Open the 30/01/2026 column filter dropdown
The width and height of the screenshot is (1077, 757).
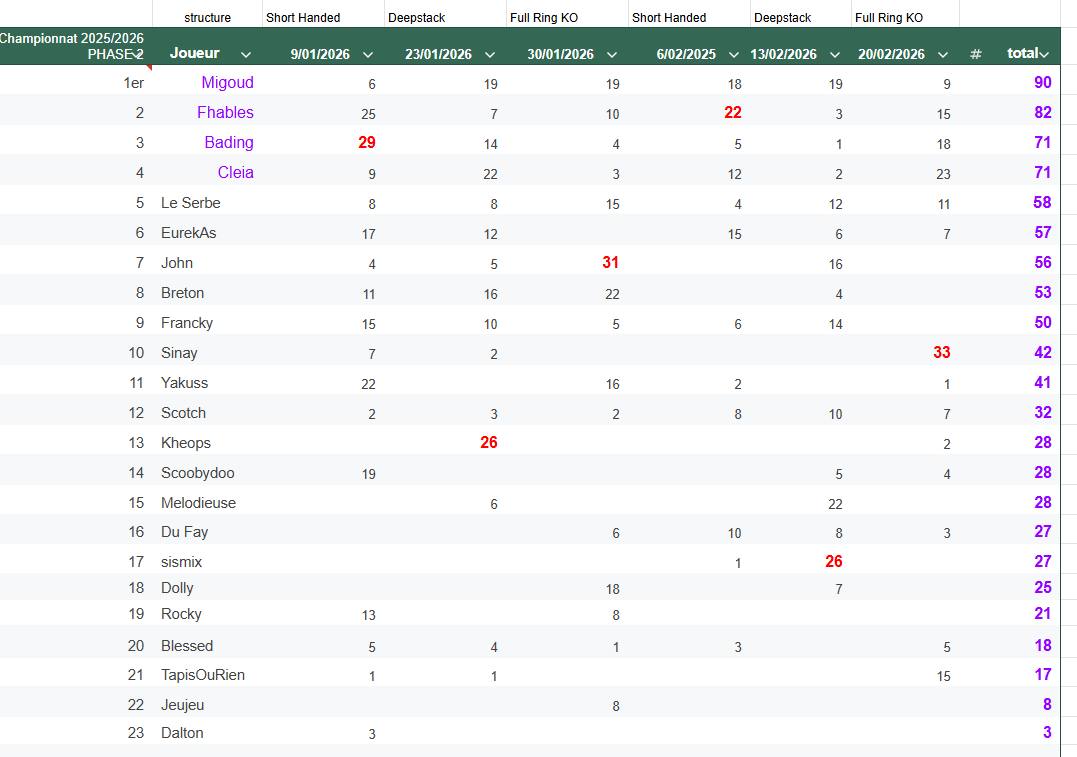(x=612, y=55)
